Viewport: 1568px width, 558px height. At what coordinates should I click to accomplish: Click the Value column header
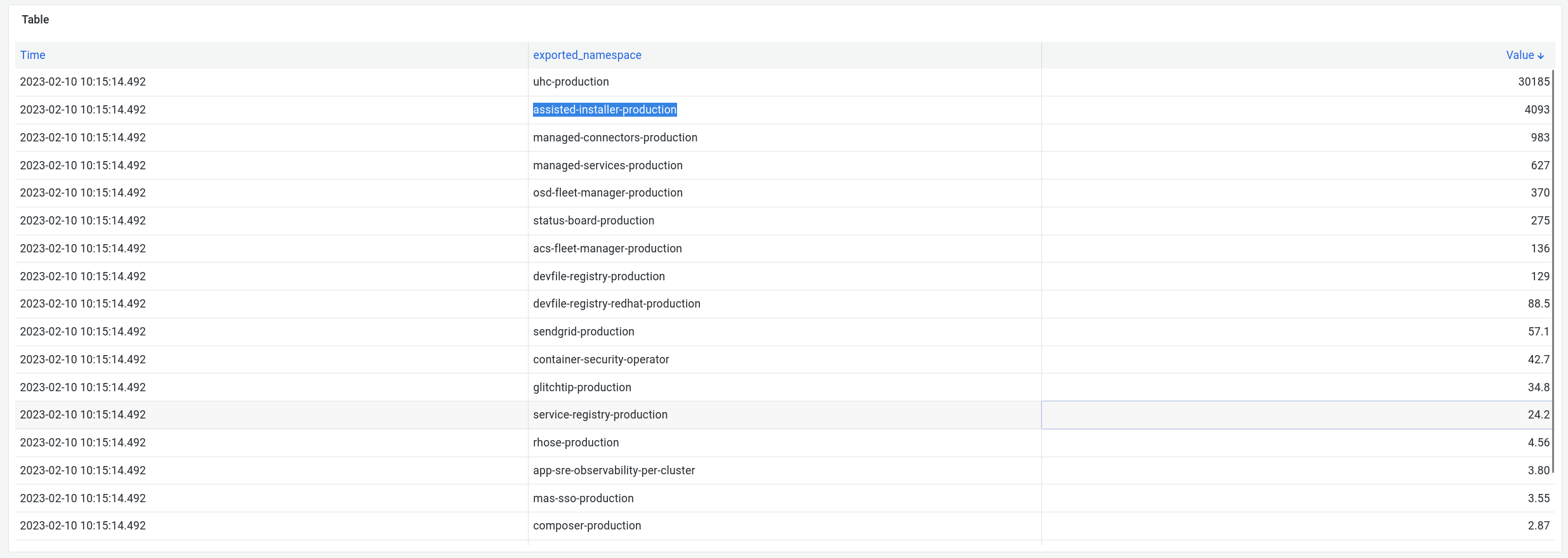[1520, 55]
